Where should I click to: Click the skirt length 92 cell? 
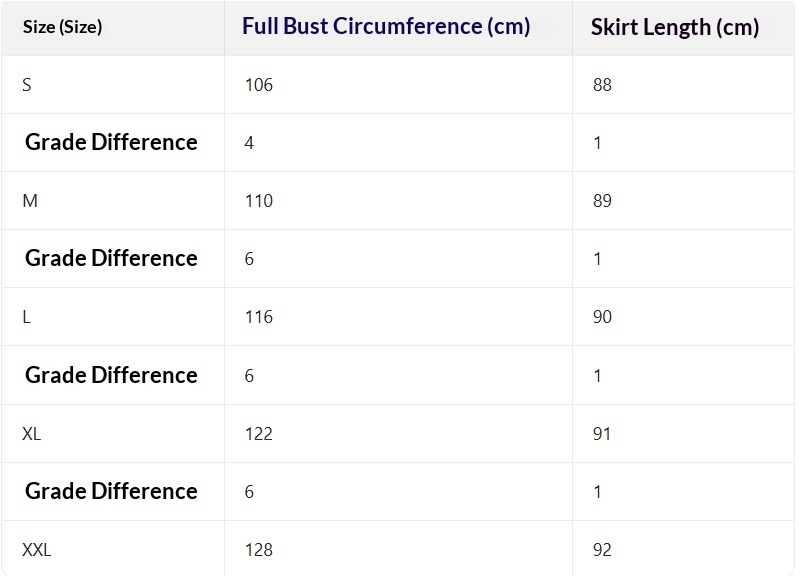(602, 550)
